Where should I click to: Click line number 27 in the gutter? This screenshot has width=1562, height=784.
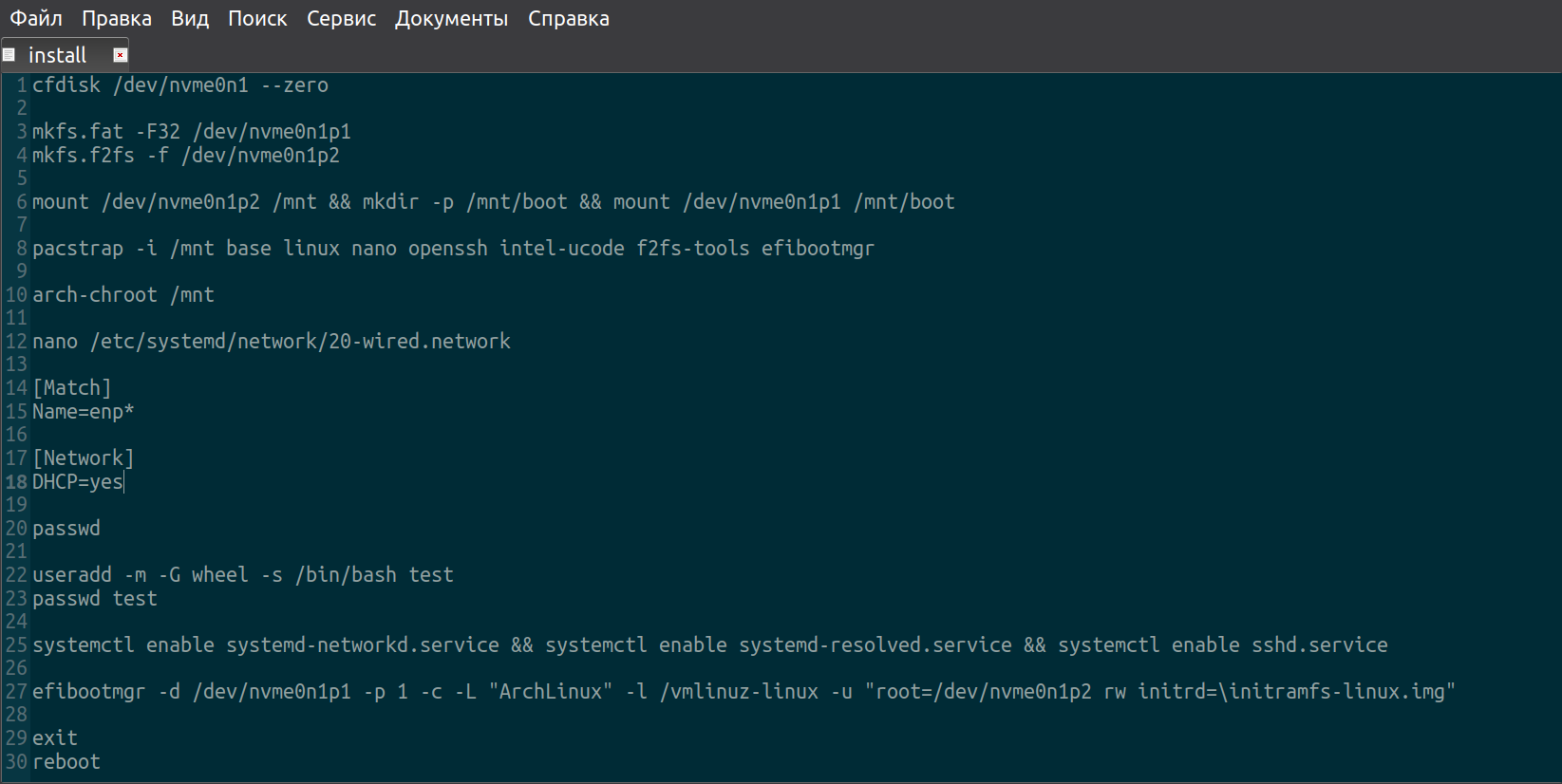tap(16, 692)
